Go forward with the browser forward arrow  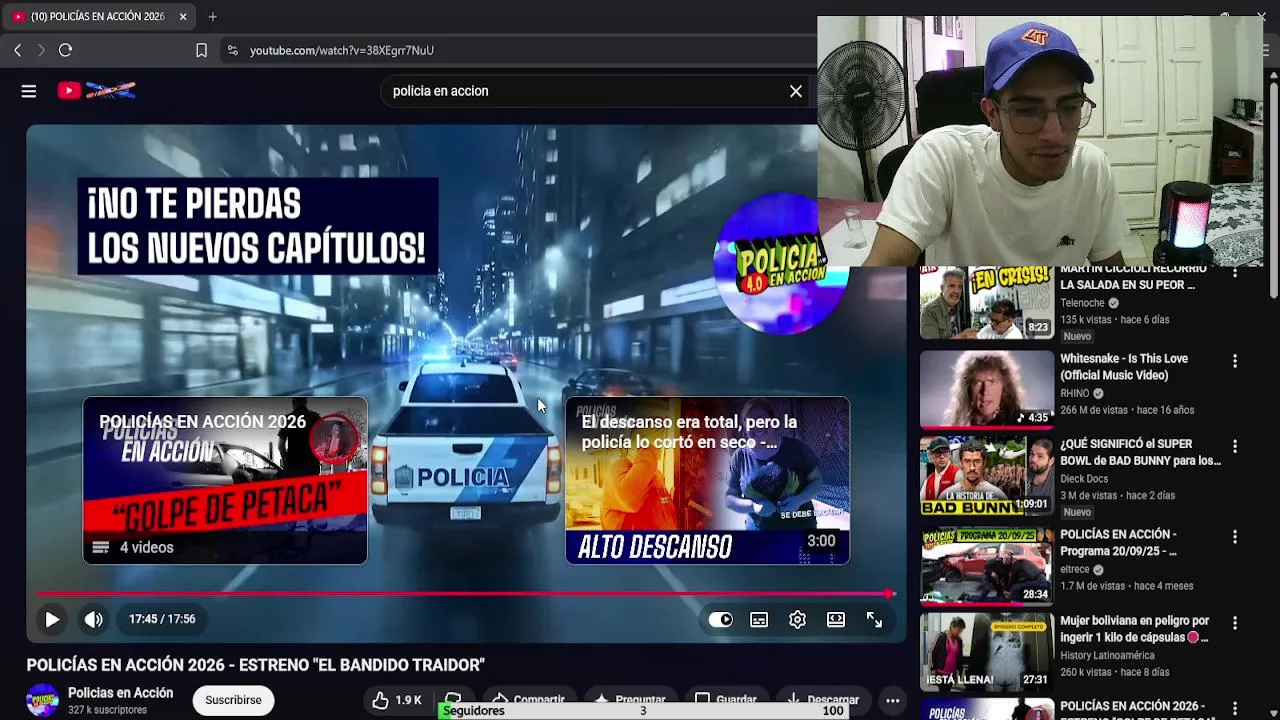coord(41,50)
